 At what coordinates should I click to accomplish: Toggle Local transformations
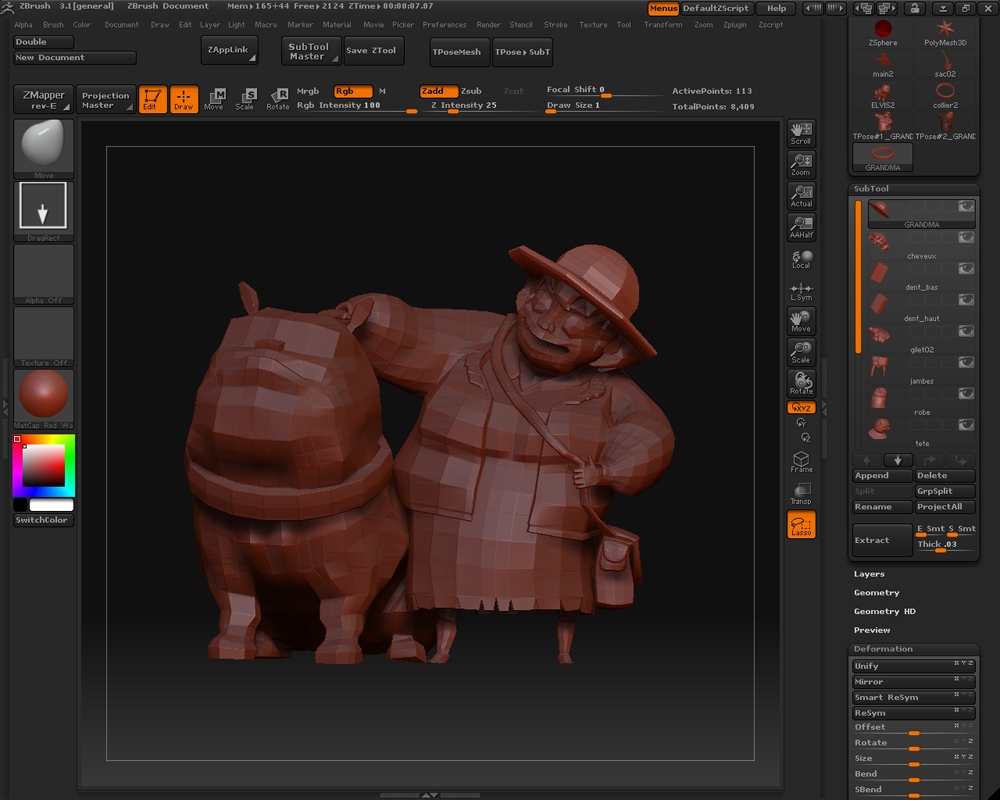(x=801, y=258)
